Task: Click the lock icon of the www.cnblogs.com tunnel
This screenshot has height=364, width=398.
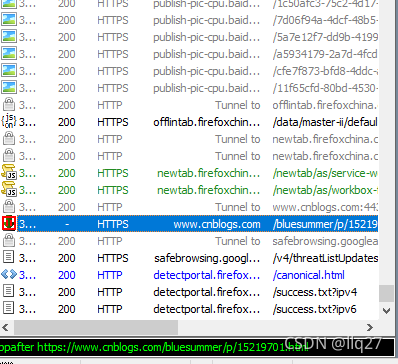Action: (x=9, y=207)
